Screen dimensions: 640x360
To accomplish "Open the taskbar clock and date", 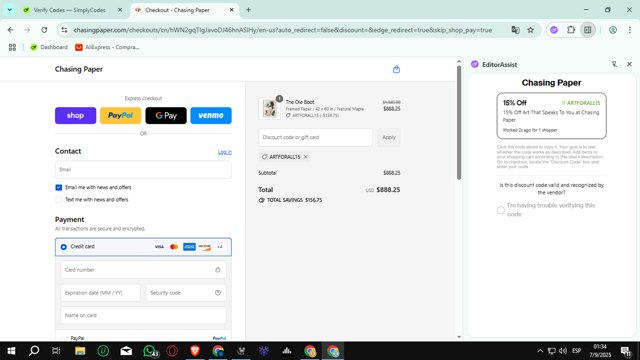I will tap(600, 351).
